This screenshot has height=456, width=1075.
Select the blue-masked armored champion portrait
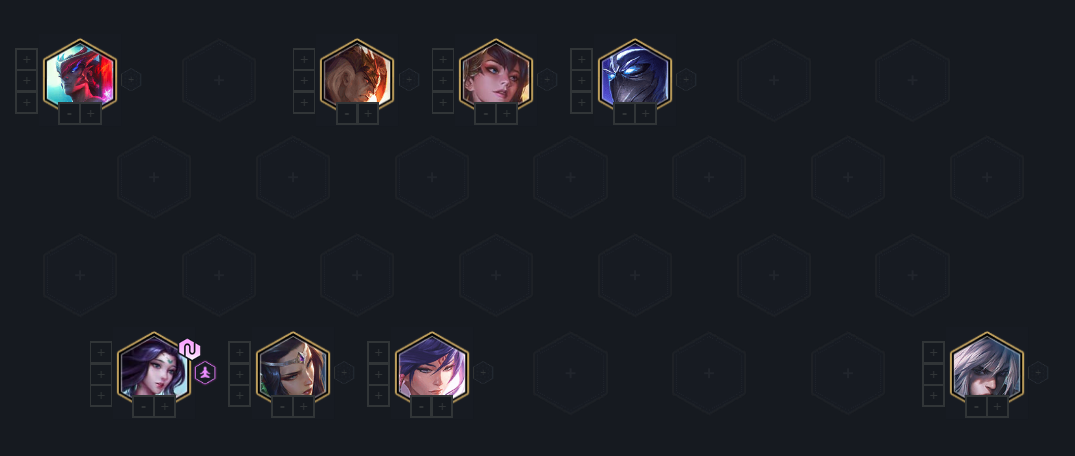[634, 74]
